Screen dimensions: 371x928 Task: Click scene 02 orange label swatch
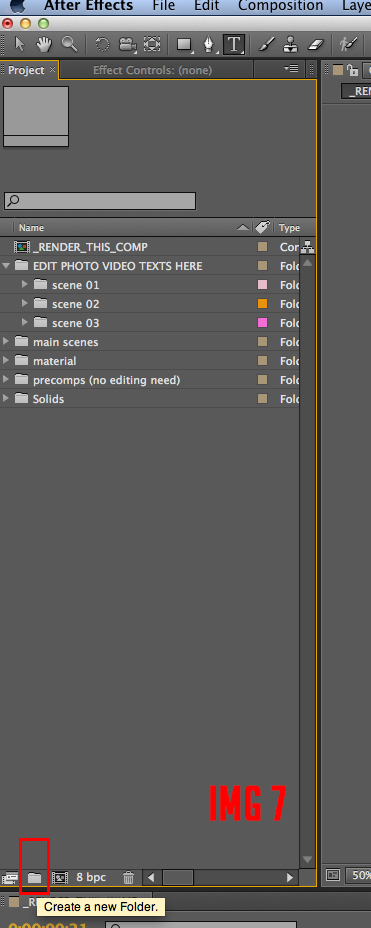click(x=262, y=304)
